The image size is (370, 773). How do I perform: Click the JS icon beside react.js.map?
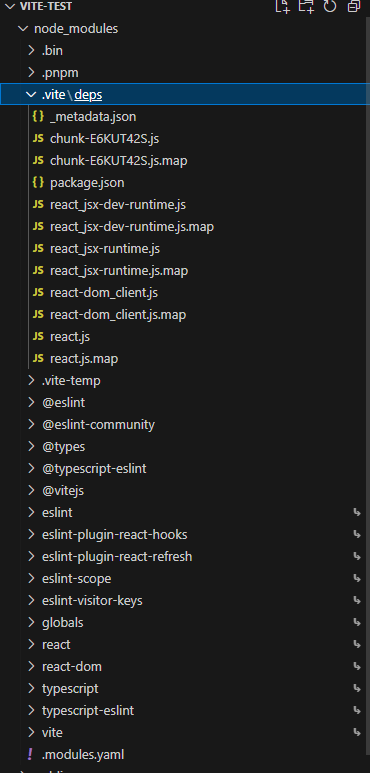click(38, 358)
